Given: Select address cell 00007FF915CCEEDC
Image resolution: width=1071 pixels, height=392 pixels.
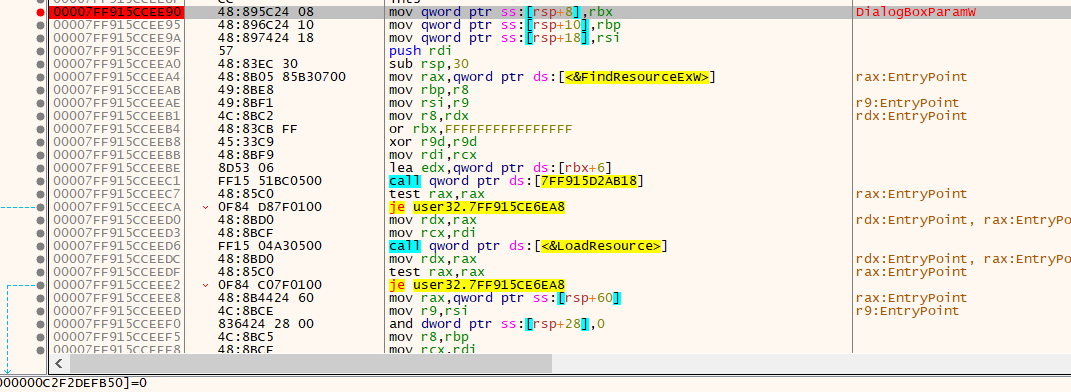Looking at the screenshot, I should point(117,259).
